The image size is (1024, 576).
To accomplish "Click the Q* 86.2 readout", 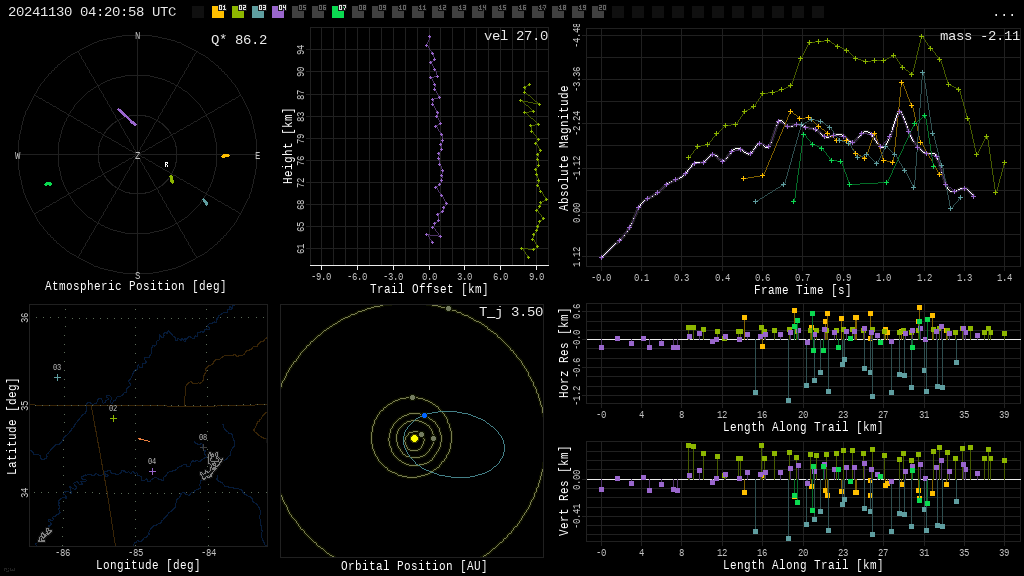I will [239, 40].
